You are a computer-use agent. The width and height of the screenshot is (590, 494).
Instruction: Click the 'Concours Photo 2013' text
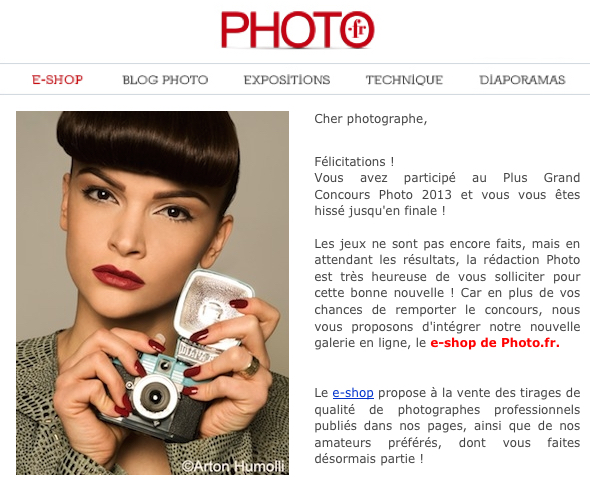click(x=383, y=195)
